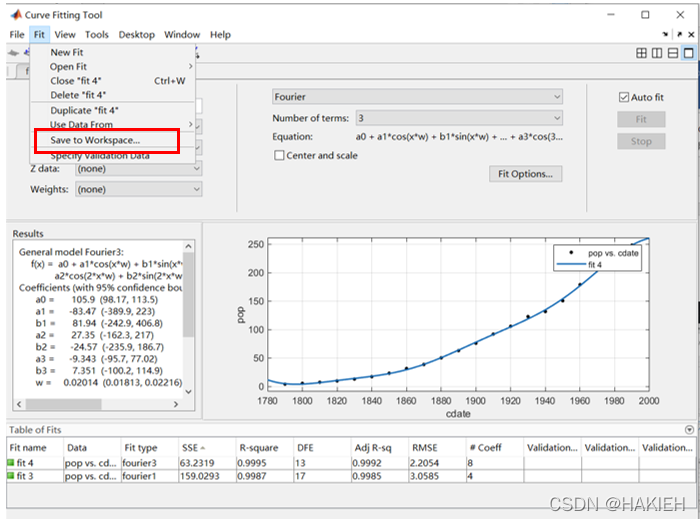Sort table by RMSE column header
This screenshot has height=521, width=700.
click(x=437, y=448)
